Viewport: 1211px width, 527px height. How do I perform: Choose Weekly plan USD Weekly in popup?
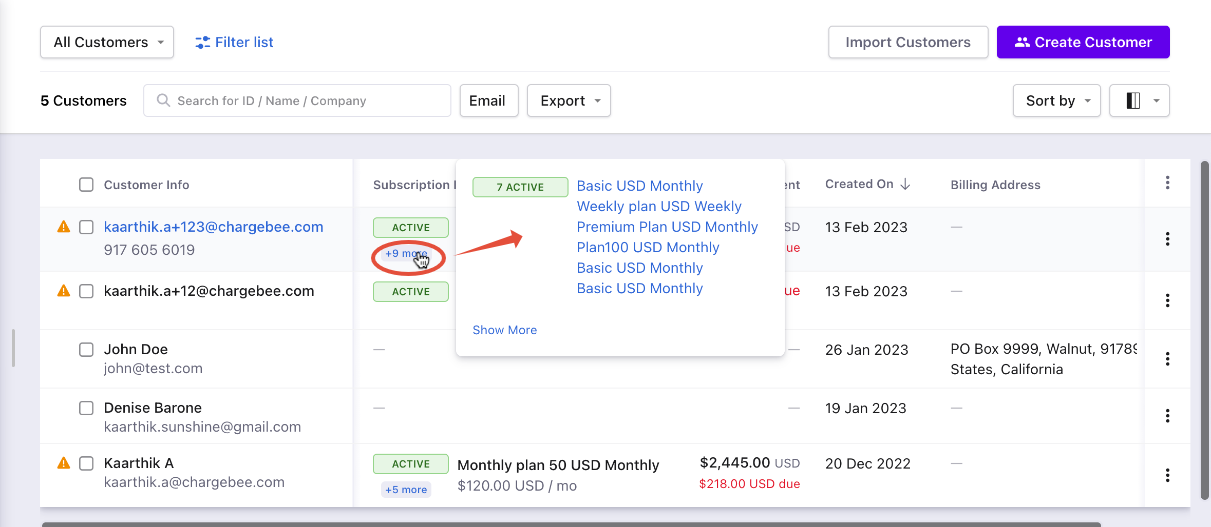coord(659,206)
